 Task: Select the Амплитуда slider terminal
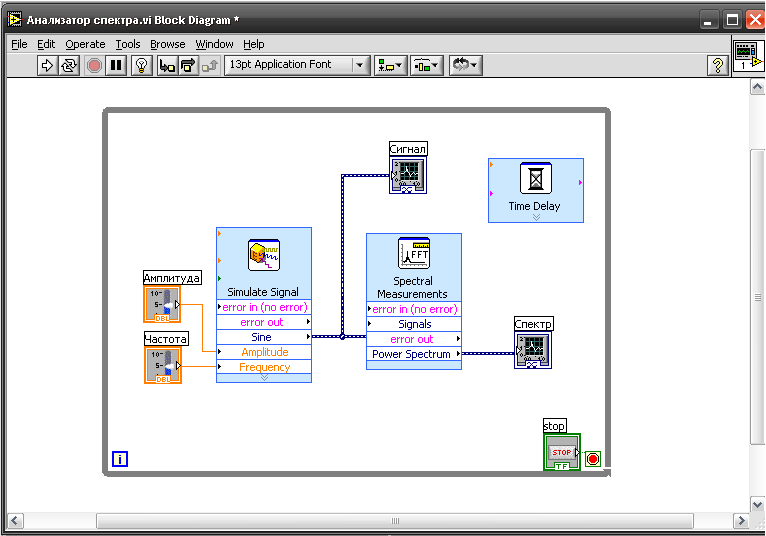[162, 304]
